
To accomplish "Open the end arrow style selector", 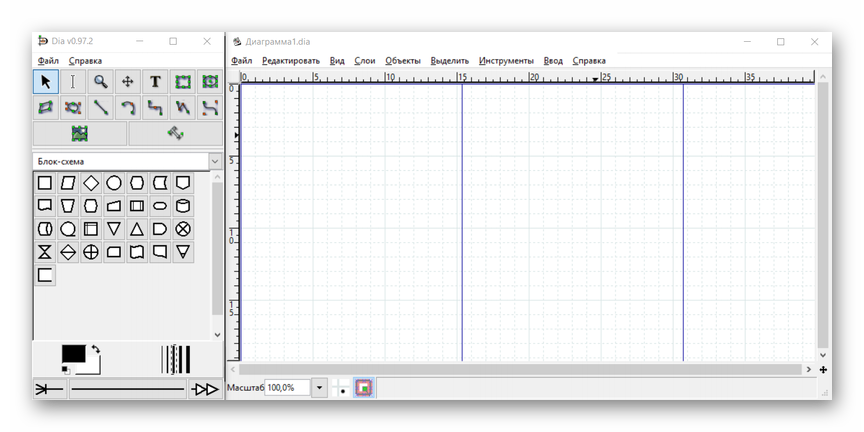I will [205, 390].
